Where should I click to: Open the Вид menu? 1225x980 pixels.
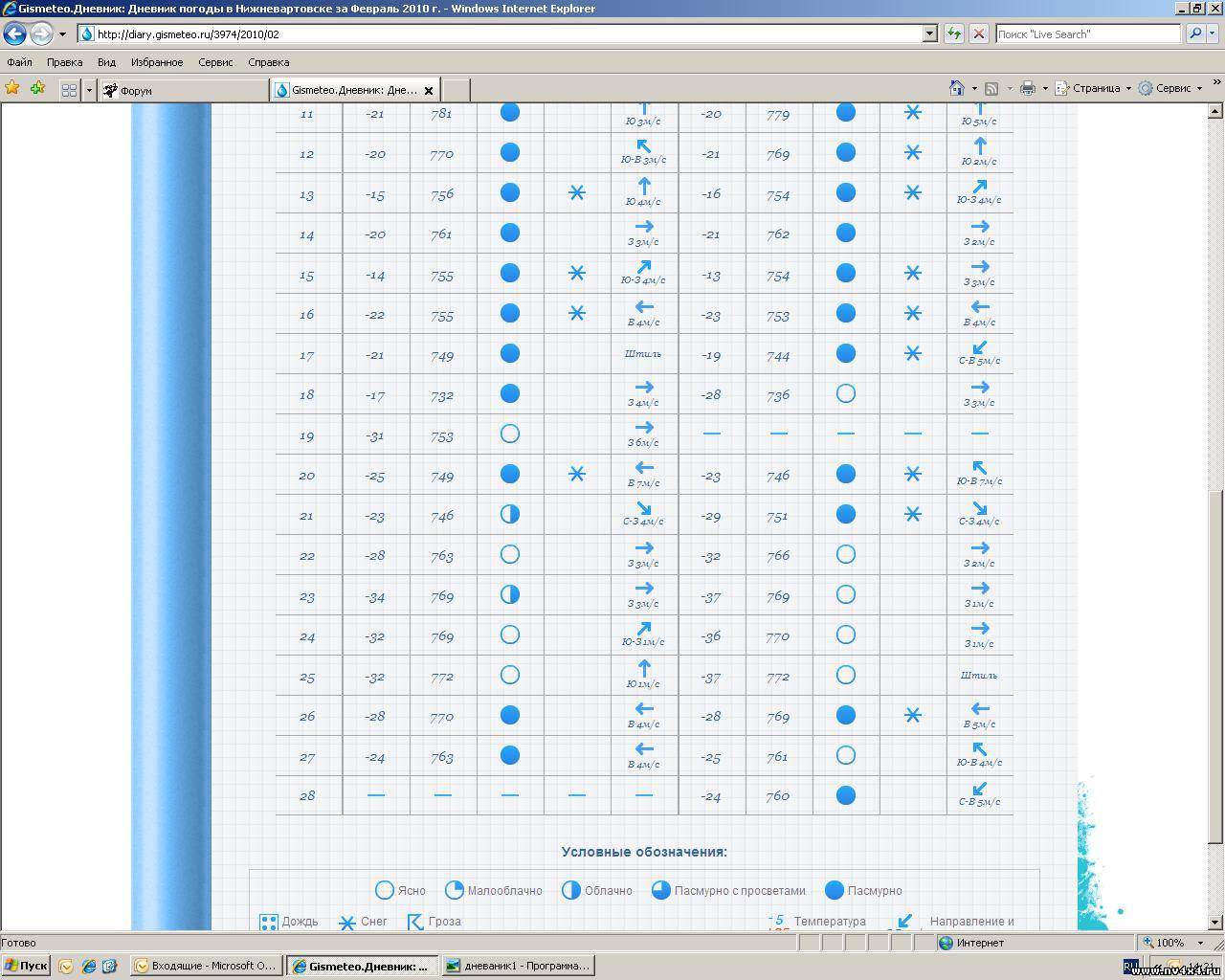(106, 62)
